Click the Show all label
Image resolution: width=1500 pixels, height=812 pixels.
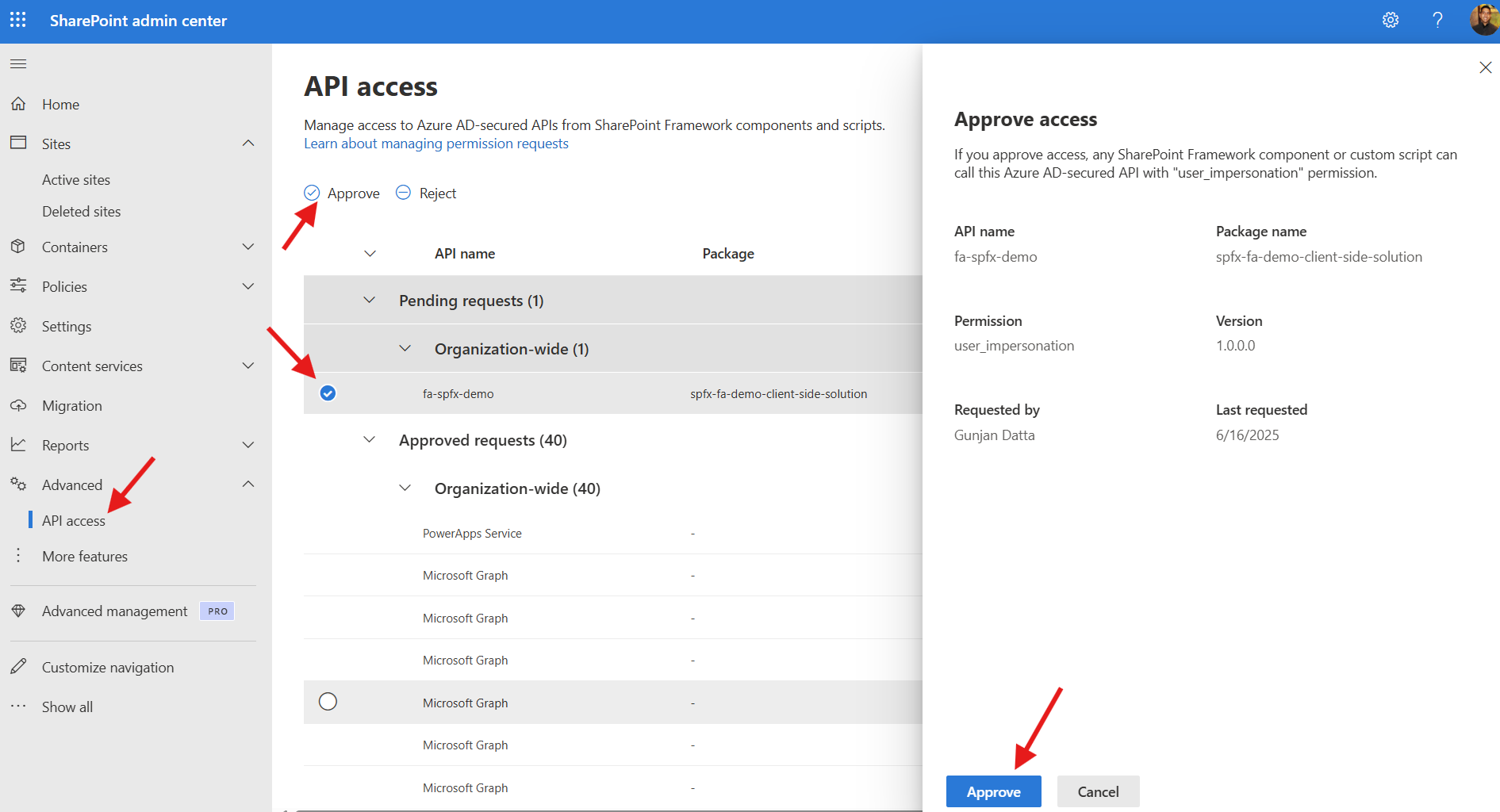[67, 707]
